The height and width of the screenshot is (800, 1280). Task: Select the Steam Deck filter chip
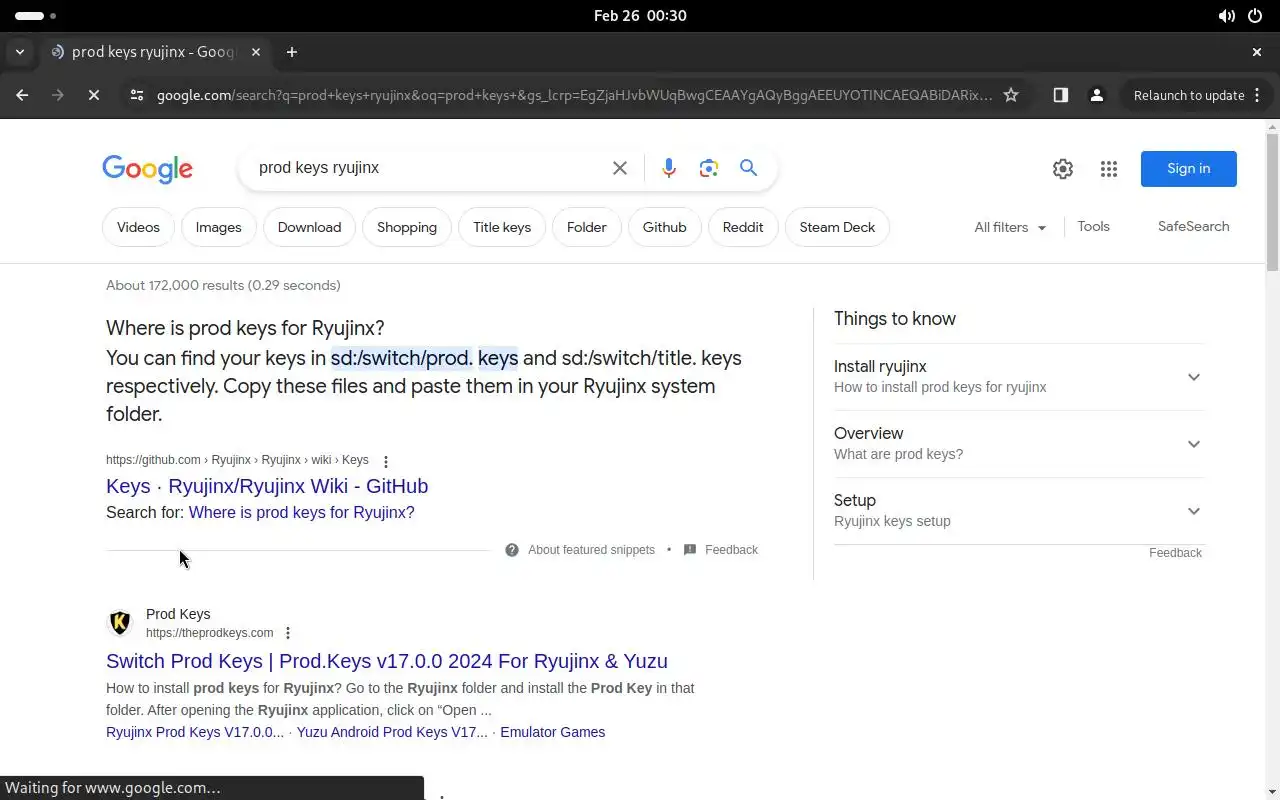coord(837,227)
